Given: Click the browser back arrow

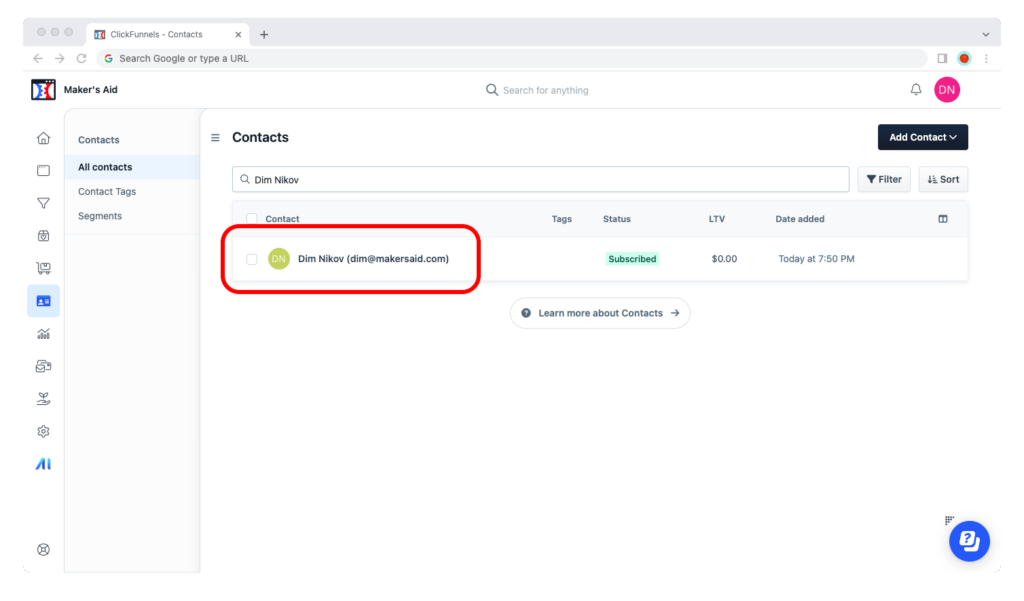Looking at the screenshot, I should (38, 58).
